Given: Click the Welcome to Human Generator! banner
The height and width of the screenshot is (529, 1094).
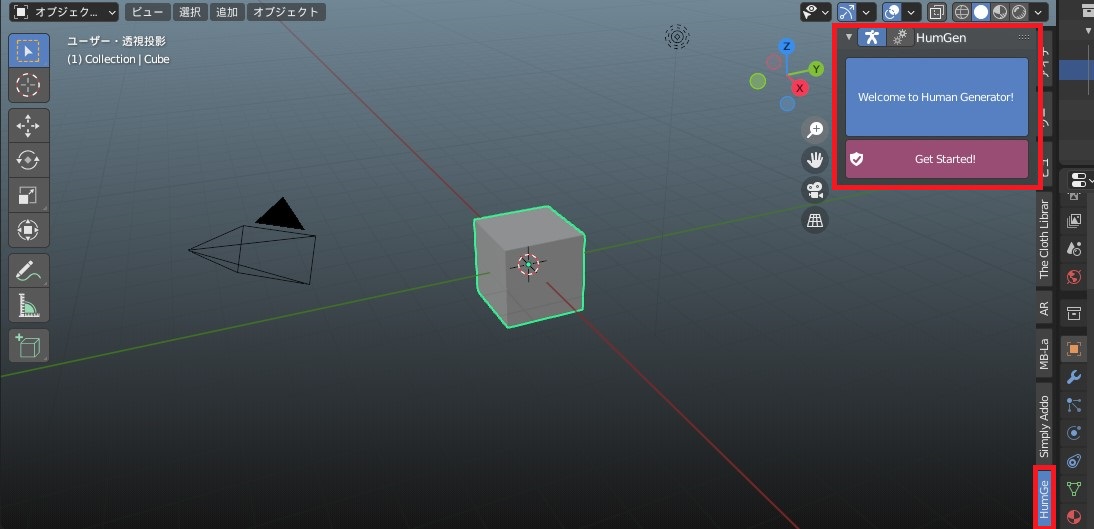Looking at the screenshot, I should click(937, 97).
